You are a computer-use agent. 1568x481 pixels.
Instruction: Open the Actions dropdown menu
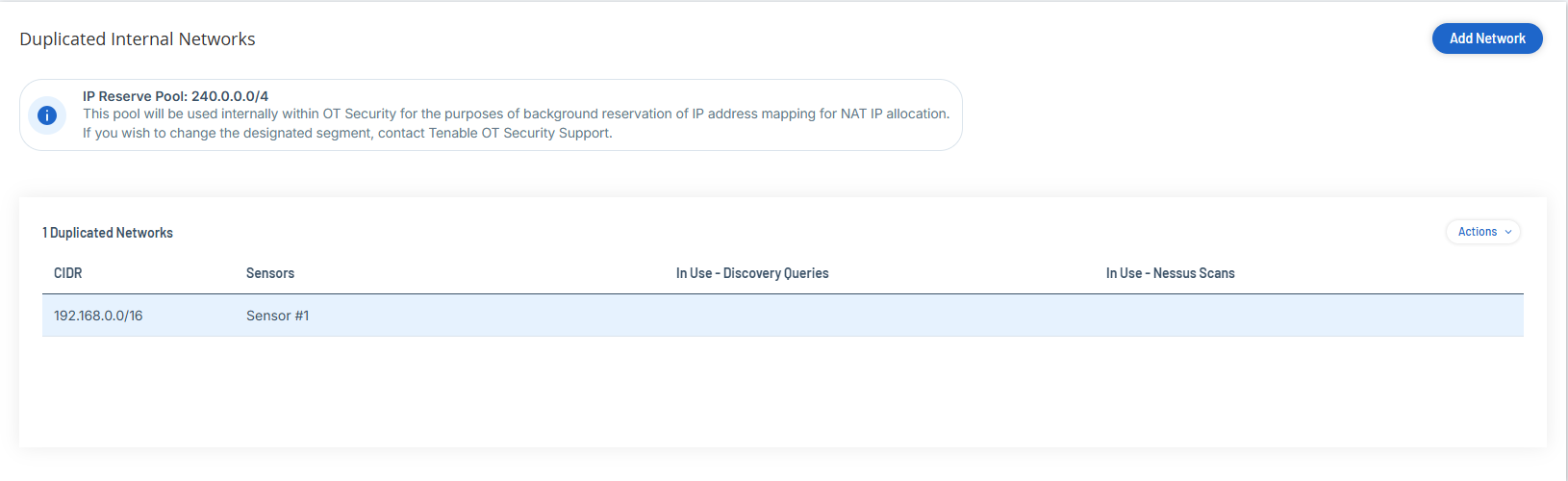tap(1481, 232)
